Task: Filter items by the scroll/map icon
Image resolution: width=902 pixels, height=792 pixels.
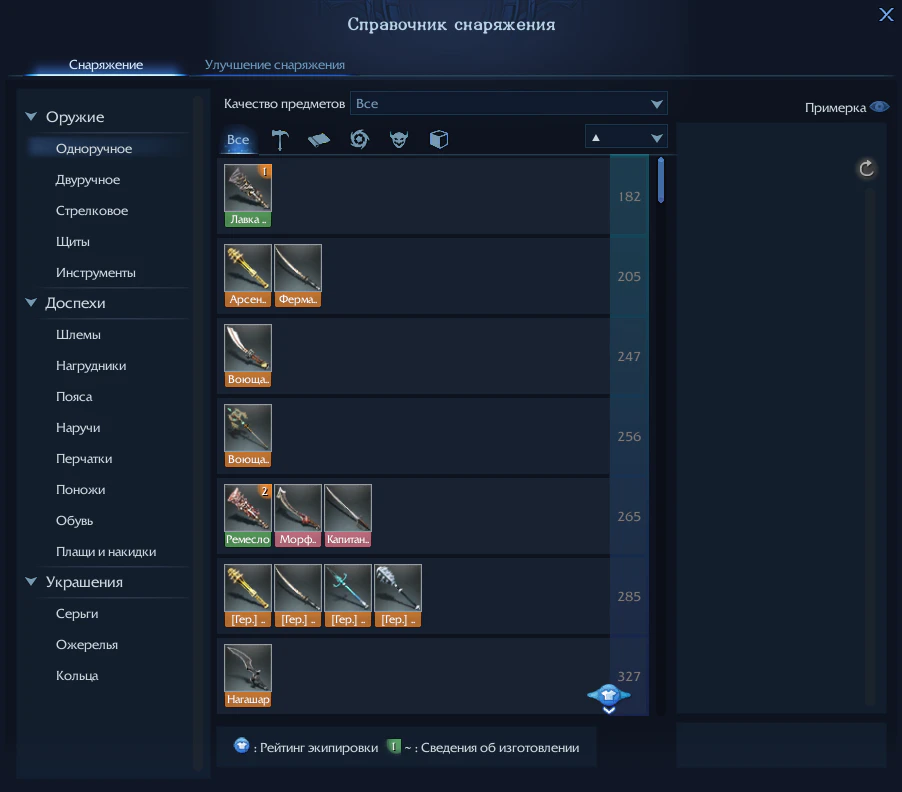Action: 319,139
